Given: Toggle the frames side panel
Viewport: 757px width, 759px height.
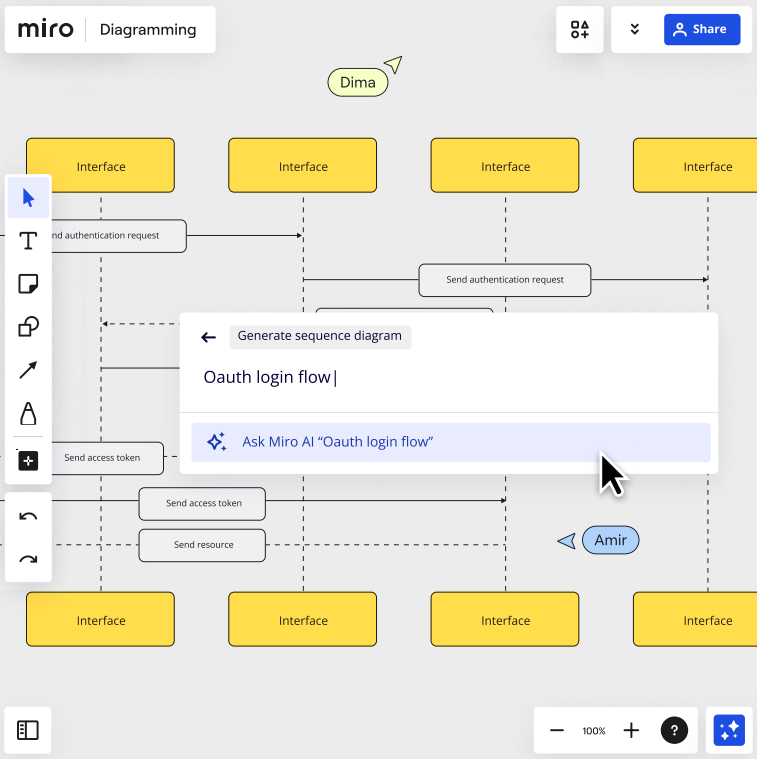Looking at the screenshot, I should [x=28, y=730].
